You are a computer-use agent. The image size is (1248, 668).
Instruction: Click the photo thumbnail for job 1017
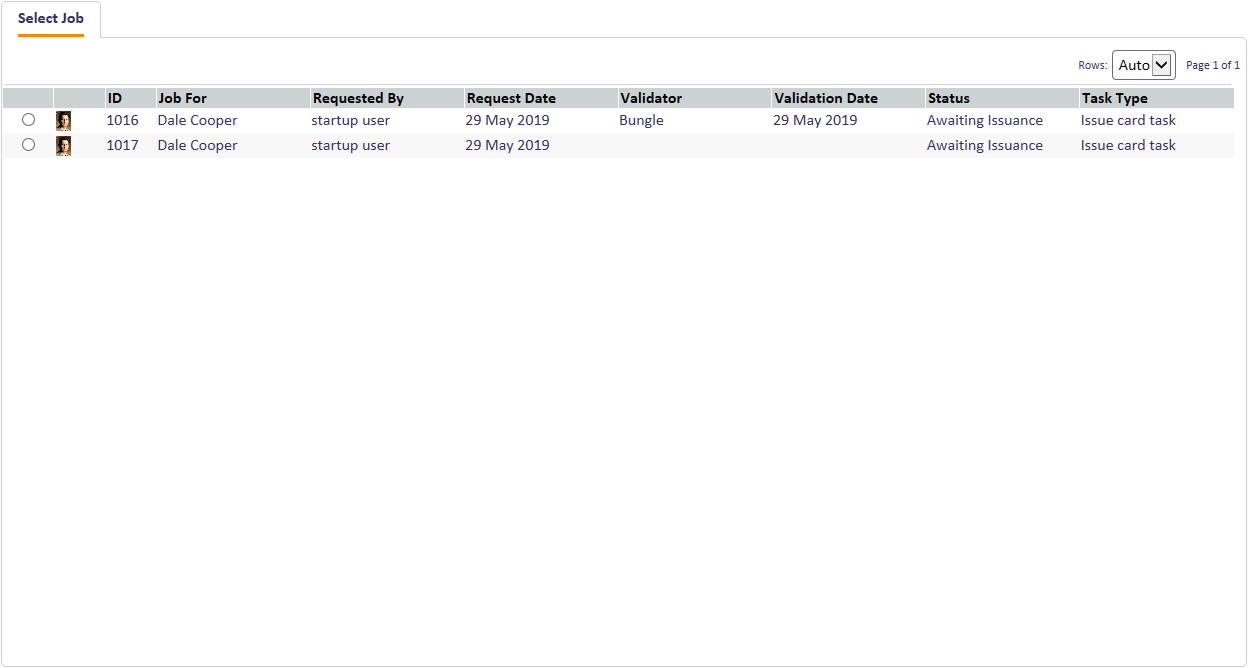[x=63, y=146]
